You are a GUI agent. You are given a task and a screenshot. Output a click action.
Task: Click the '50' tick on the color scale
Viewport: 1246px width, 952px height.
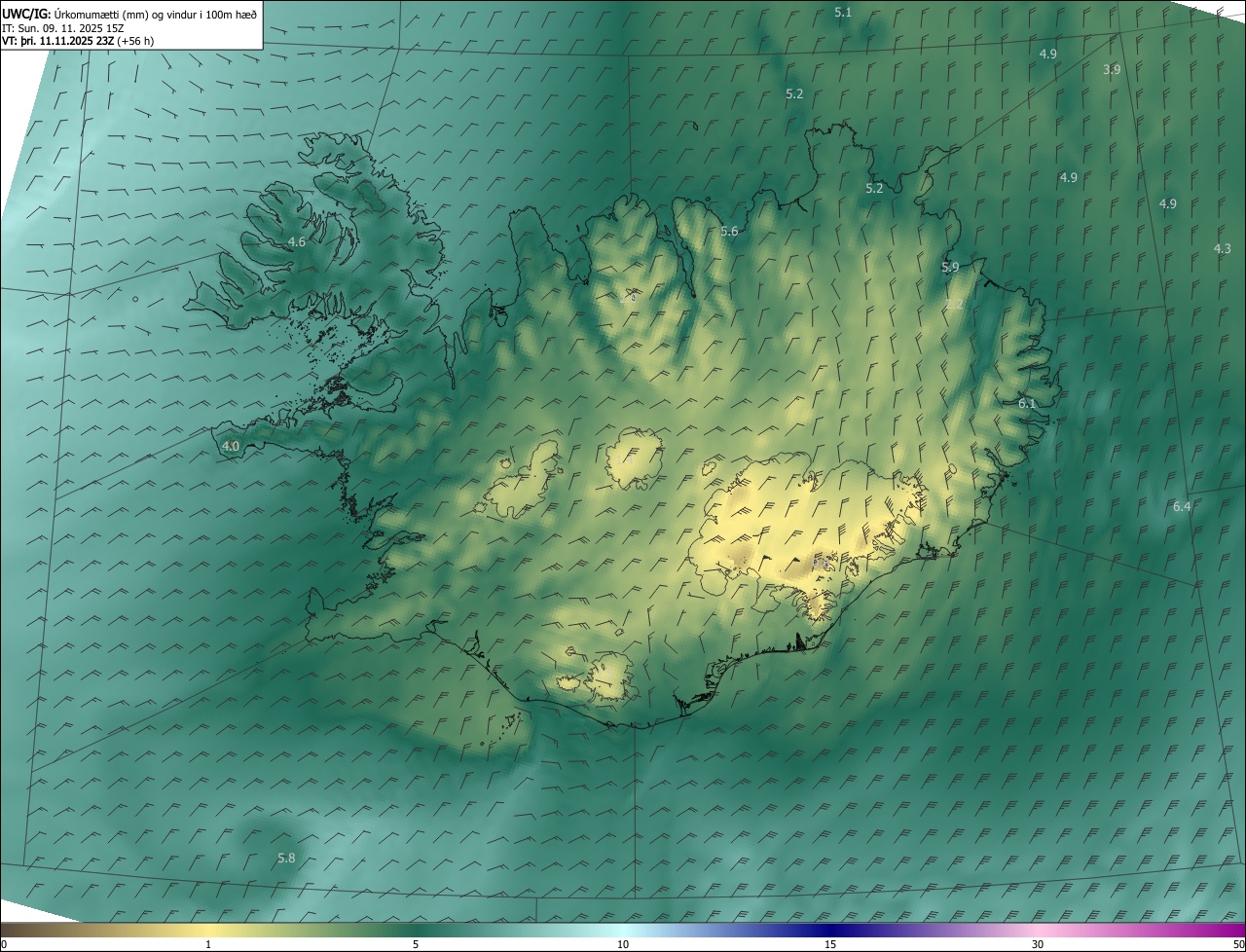click(x=1238, y=944)
